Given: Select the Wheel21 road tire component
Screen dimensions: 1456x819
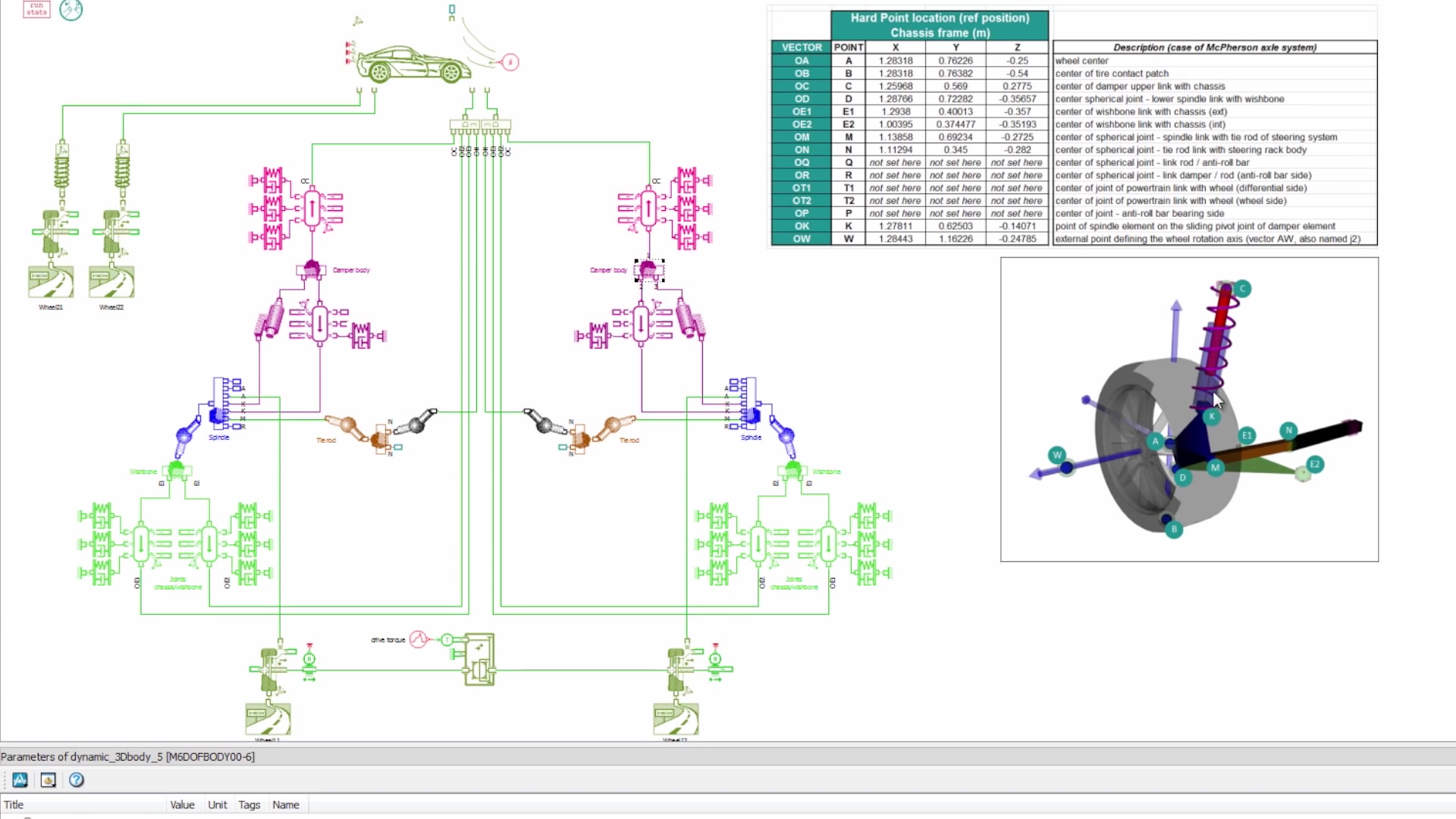Looking at the screenshot, I should [x=51, y=282].
